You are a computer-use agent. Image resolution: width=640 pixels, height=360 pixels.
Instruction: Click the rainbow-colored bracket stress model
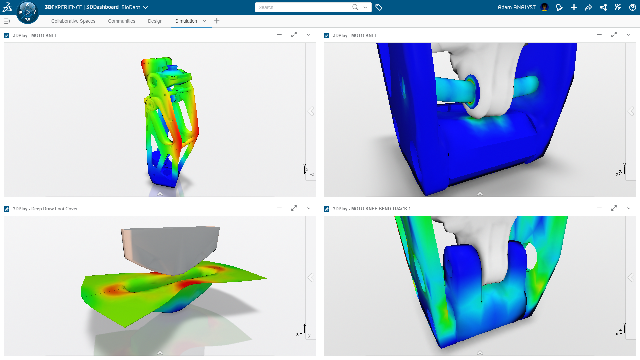pyautogui.click(x=169, y=122)
